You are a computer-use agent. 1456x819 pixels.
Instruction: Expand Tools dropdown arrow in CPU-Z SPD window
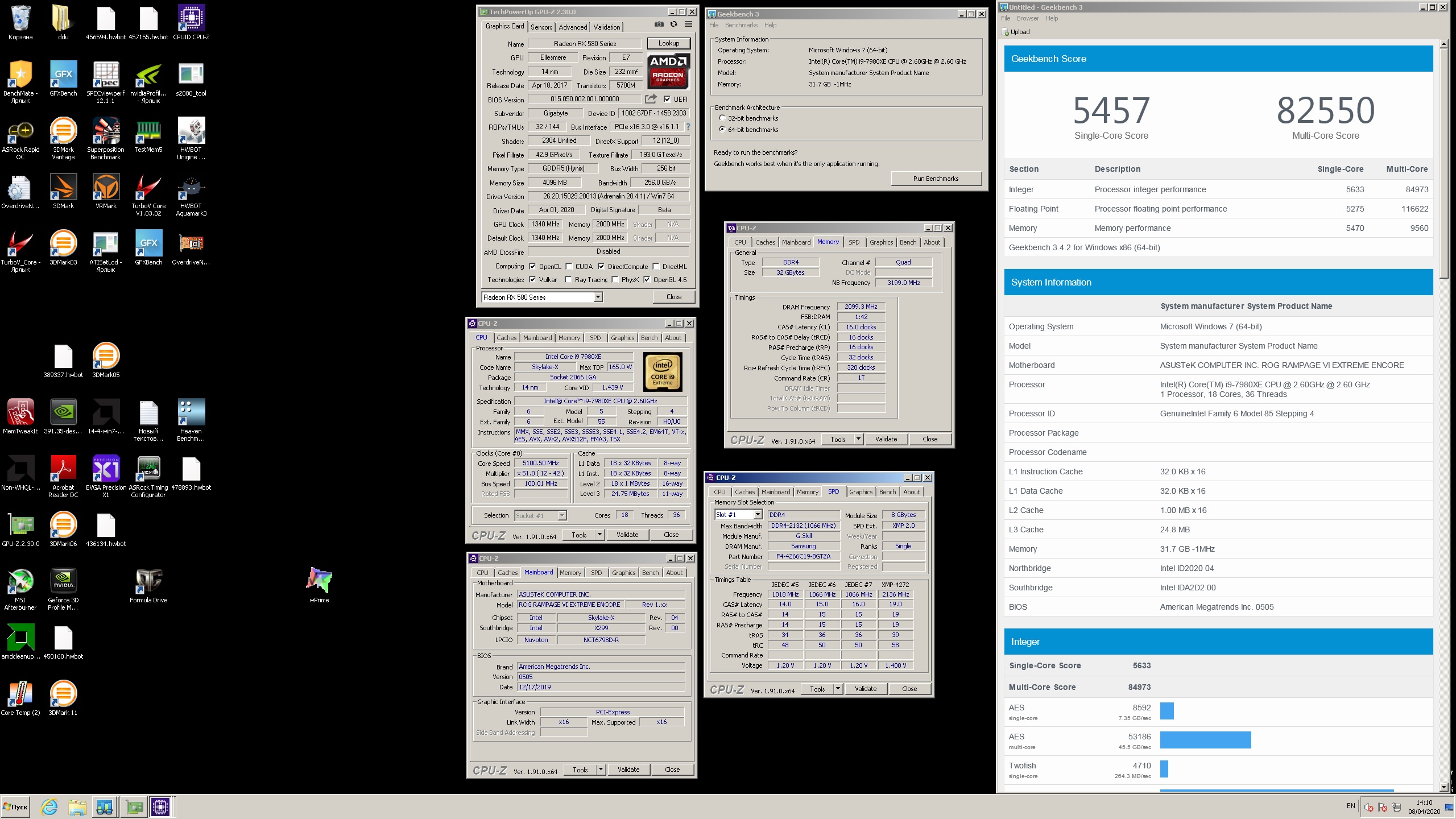coord(838,689)
